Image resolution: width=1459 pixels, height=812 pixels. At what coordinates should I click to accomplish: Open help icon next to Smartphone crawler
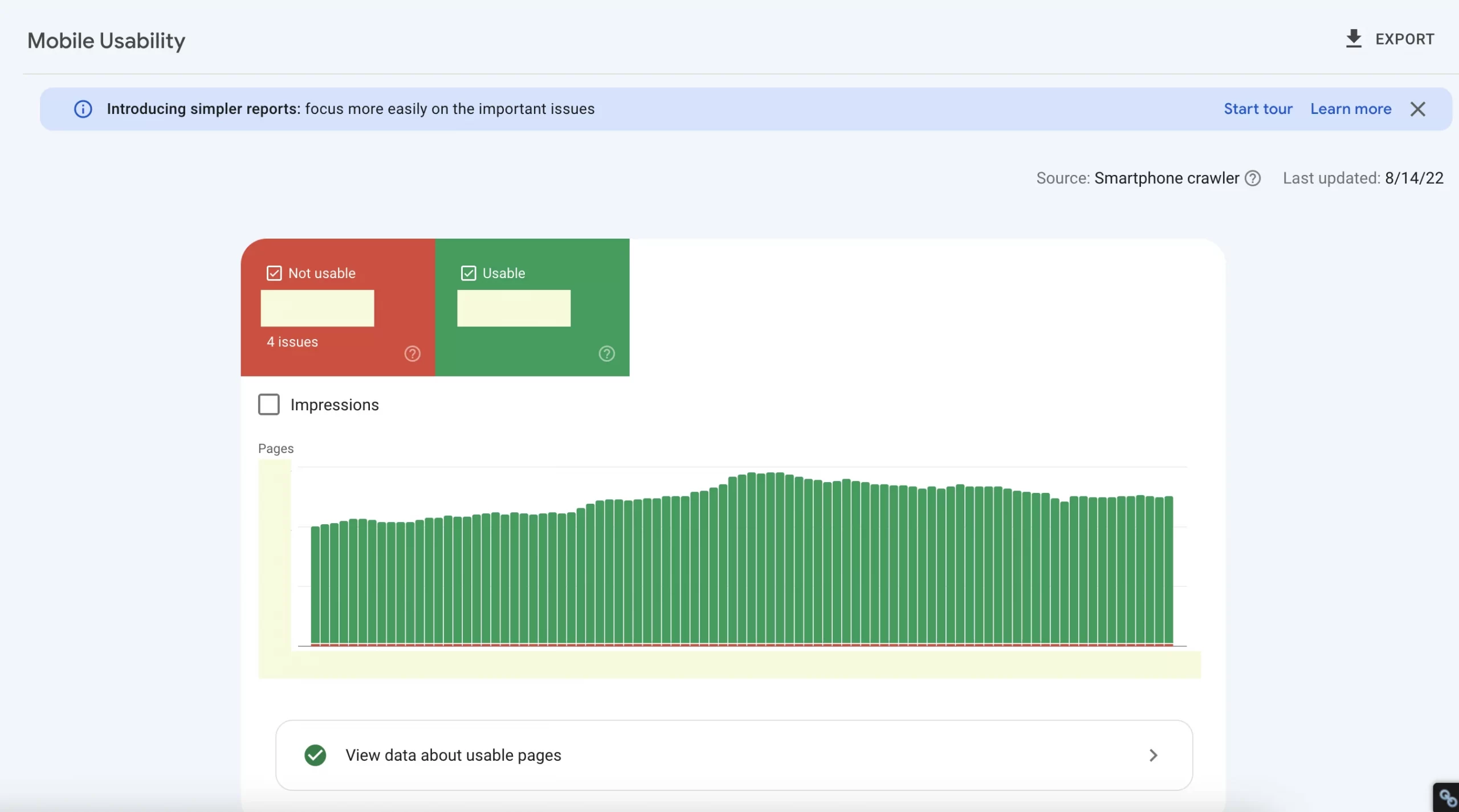tap(1253, 178)
